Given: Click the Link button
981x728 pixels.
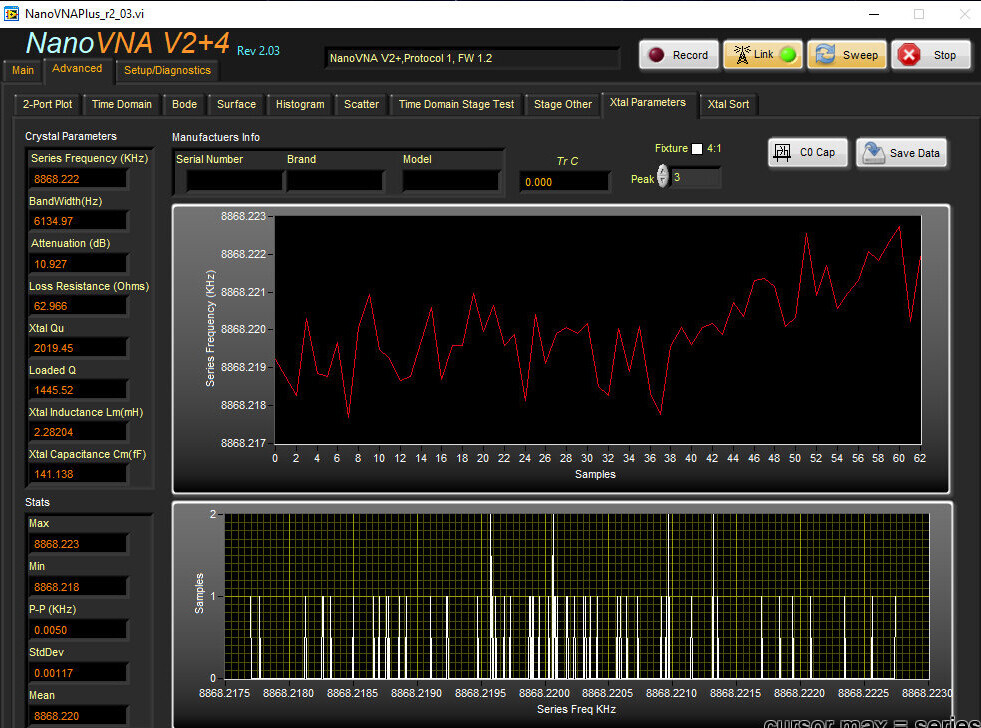Looking at the screenshot, I should pos(763,55).
